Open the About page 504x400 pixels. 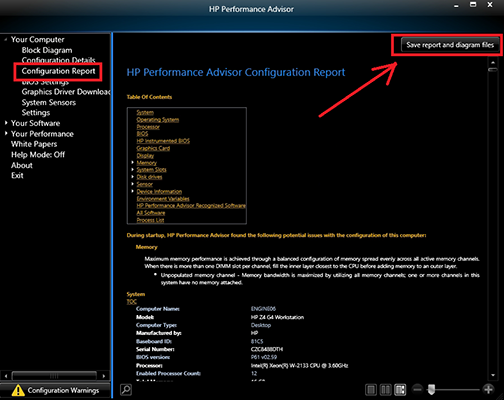(22, 165)
